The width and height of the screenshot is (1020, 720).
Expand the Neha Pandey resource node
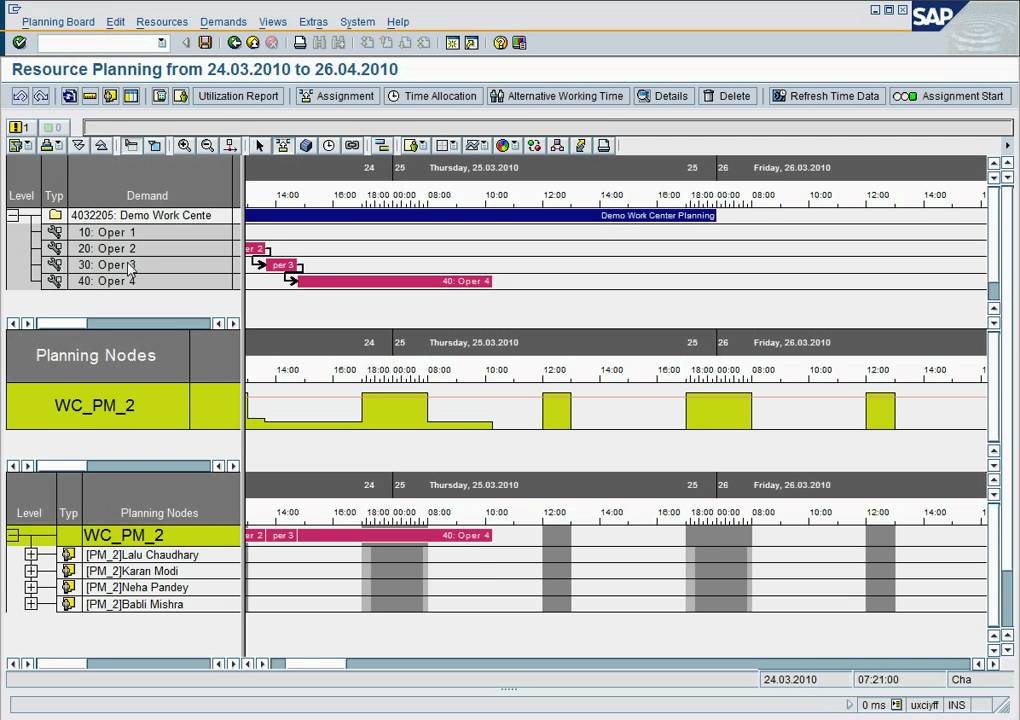[31, 587]
